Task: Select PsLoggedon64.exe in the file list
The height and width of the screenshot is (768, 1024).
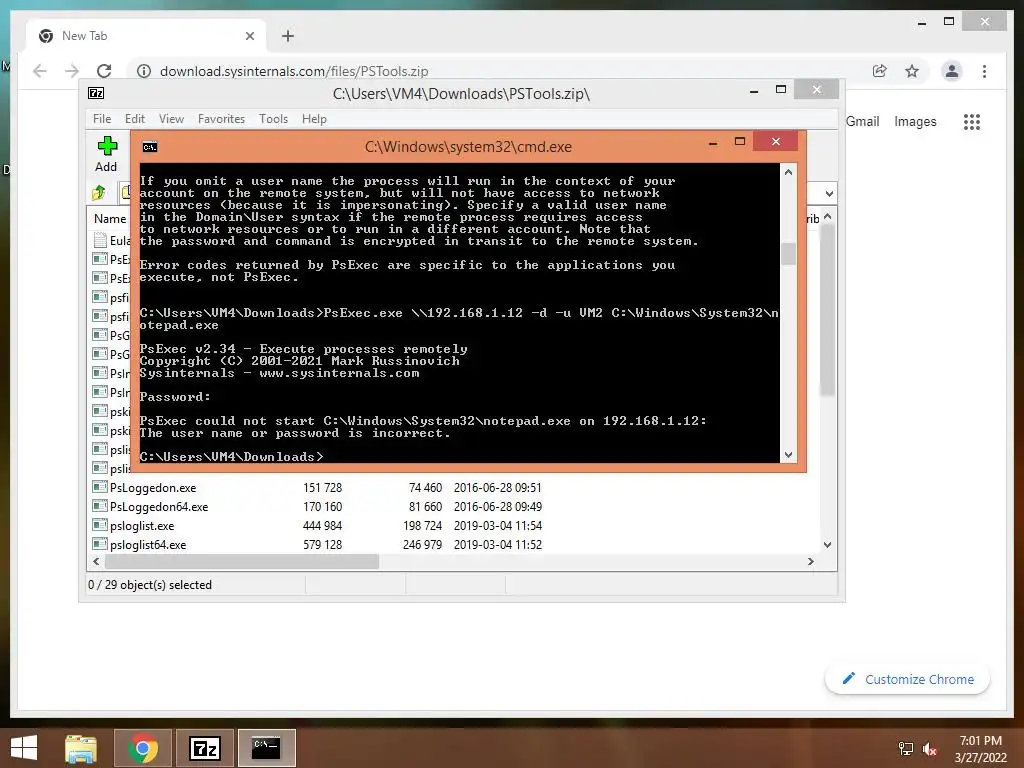Action: (x=159, y=507)
